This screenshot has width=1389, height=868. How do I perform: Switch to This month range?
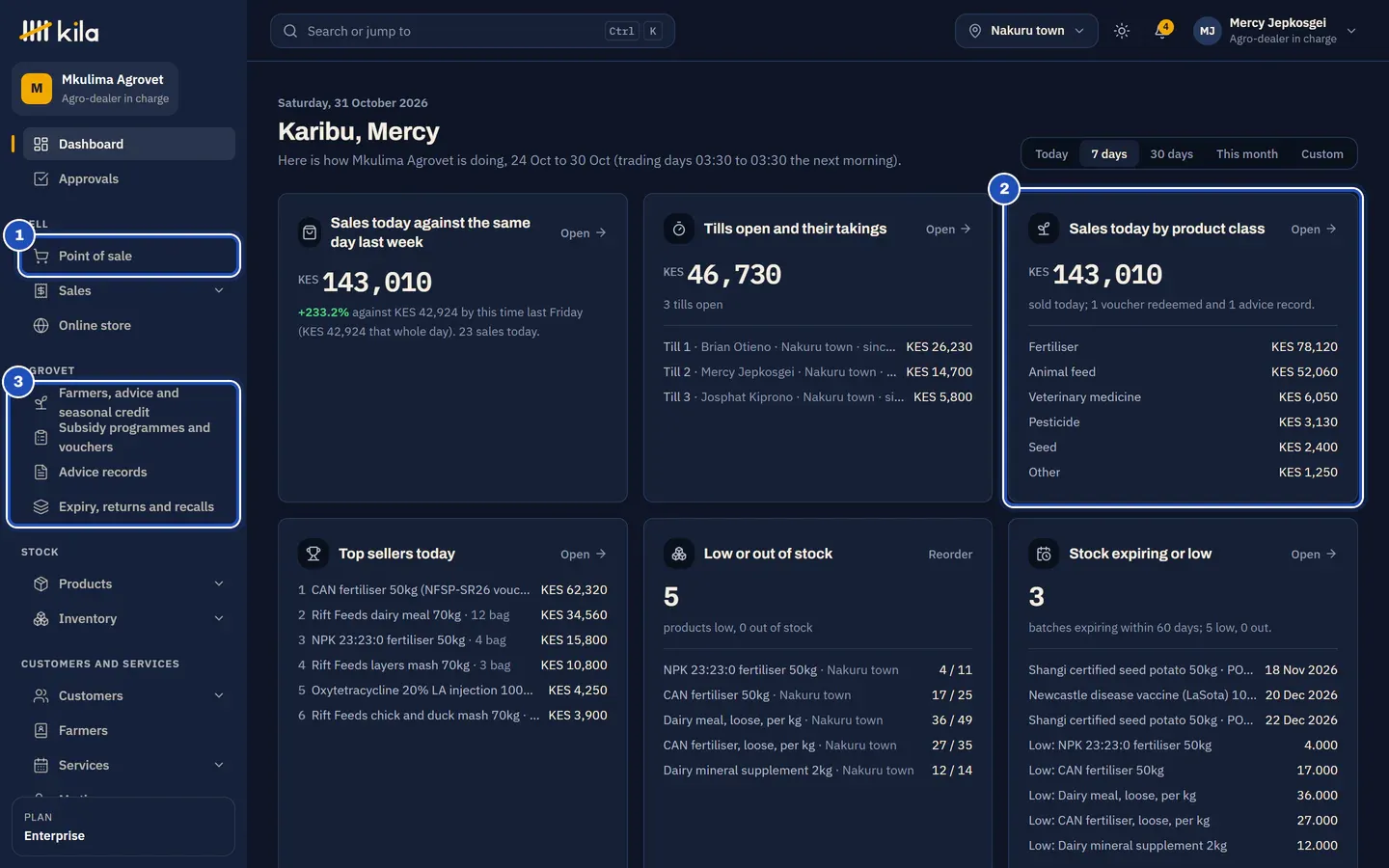coord(1246,153)
